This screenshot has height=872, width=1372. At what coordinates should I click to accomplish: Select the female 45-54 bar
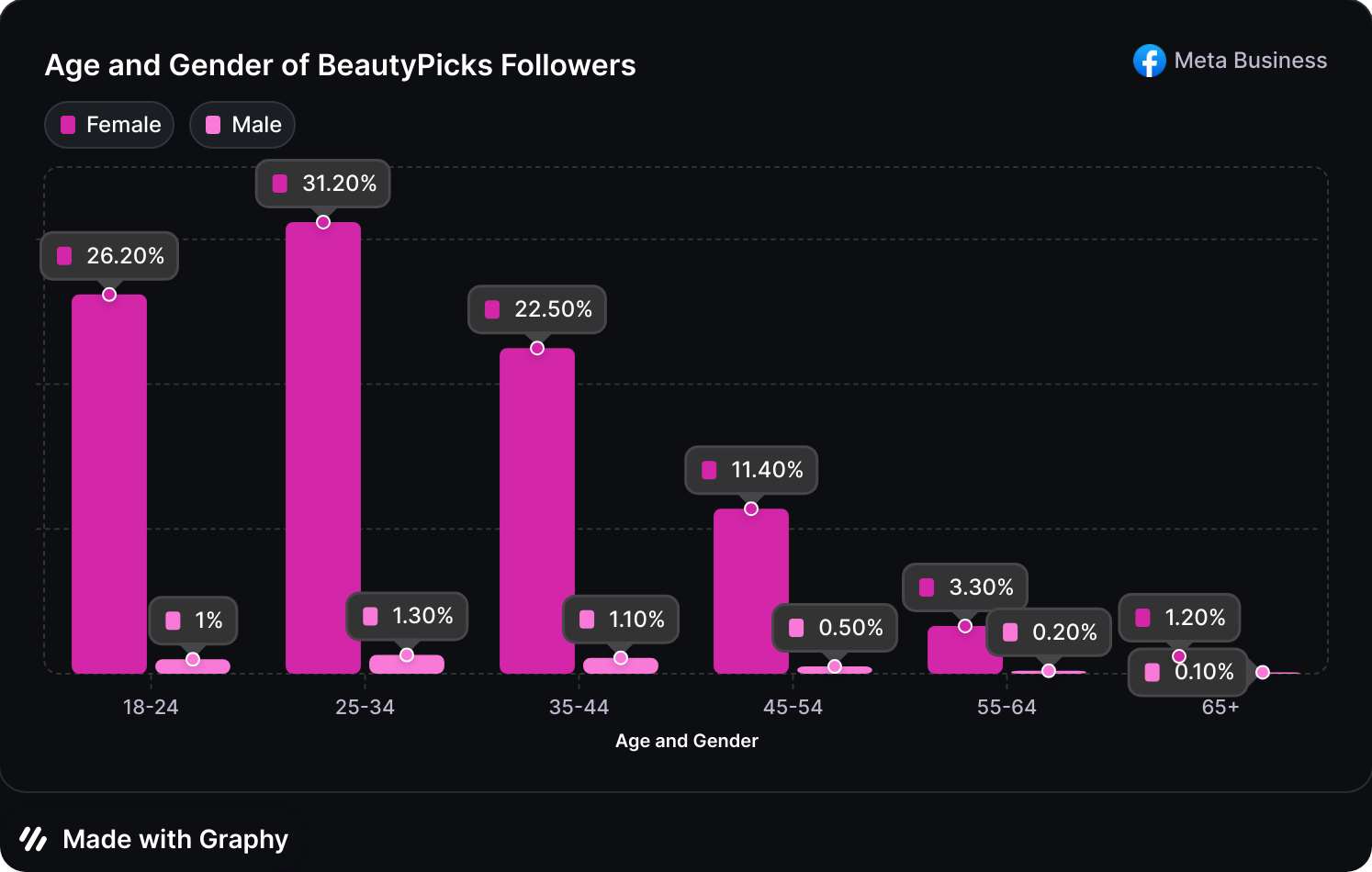pyautogui.click(x=751, y=590)
